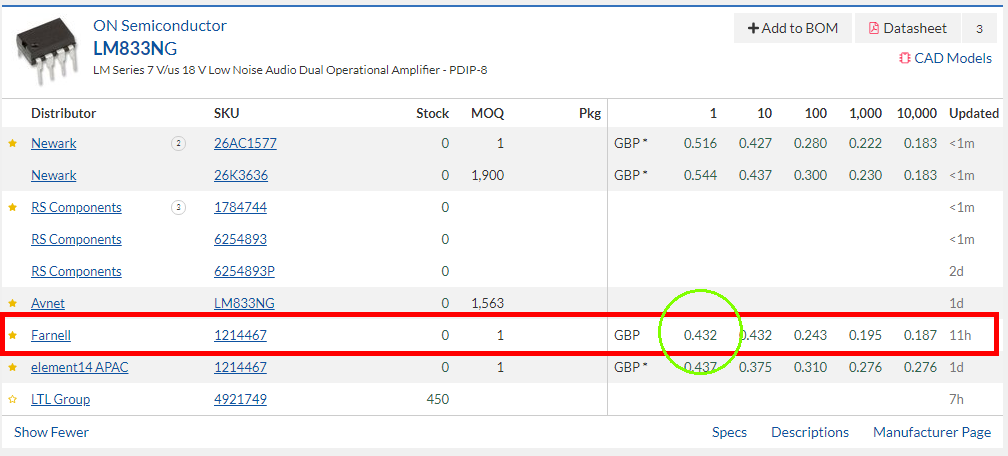The image size is (1008, 456).
Task: Open the Manufacturer Page link
Action: [932, 432]
